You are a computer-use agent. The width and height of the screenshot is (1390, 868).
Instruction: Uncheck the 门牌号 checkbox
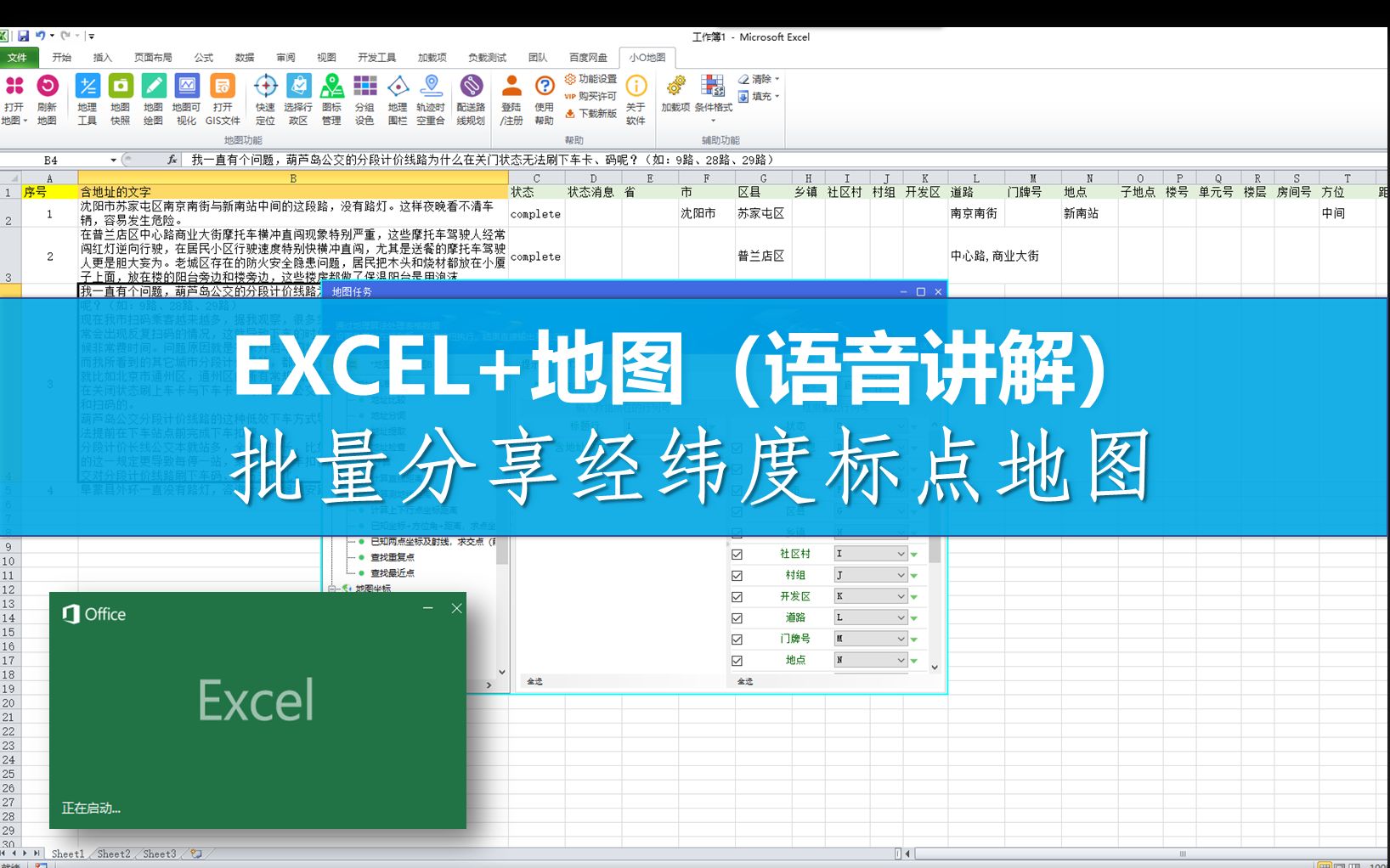[737, 639]
